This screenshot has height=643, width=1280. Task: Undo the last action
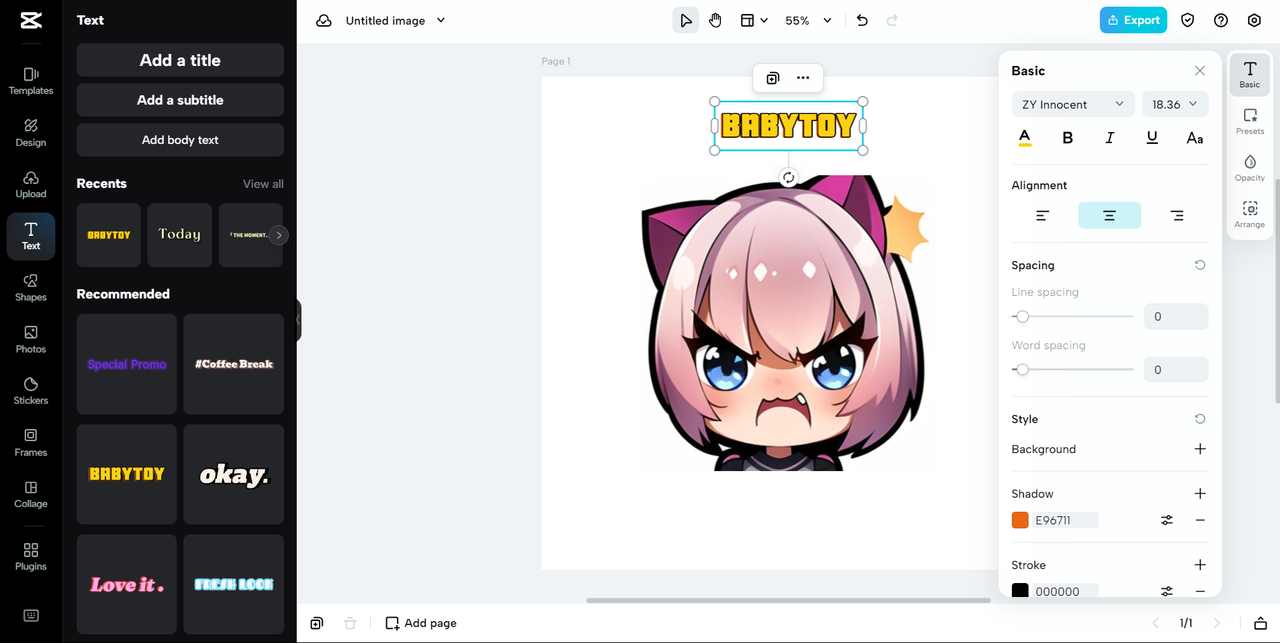tap(862, 20)
